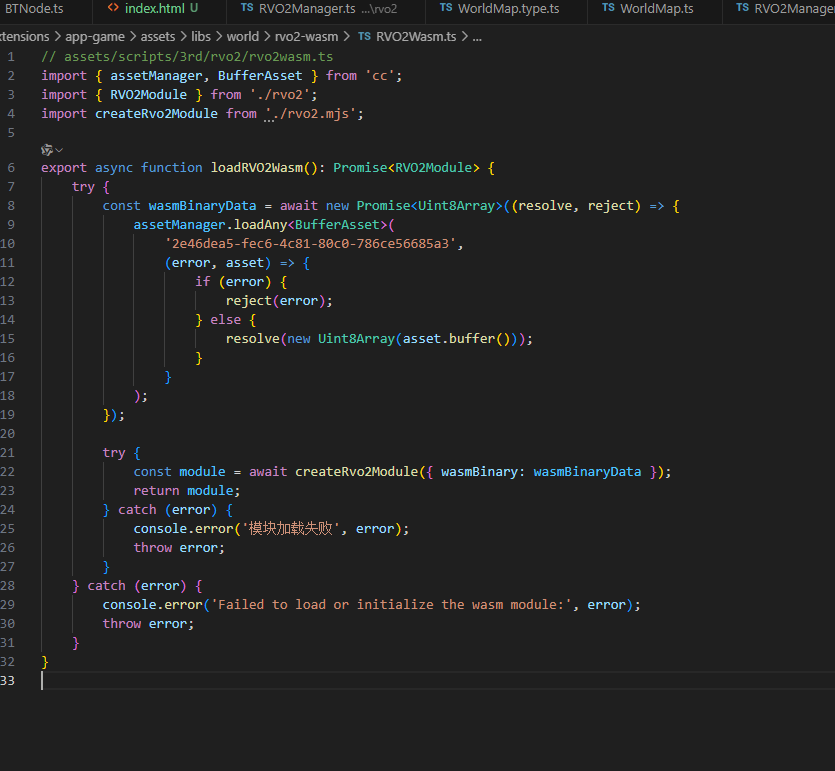The width and height of the screenshot is (835, 771).
Task: Click the './rvo2.mjs' import path
Action: [310, 113]
